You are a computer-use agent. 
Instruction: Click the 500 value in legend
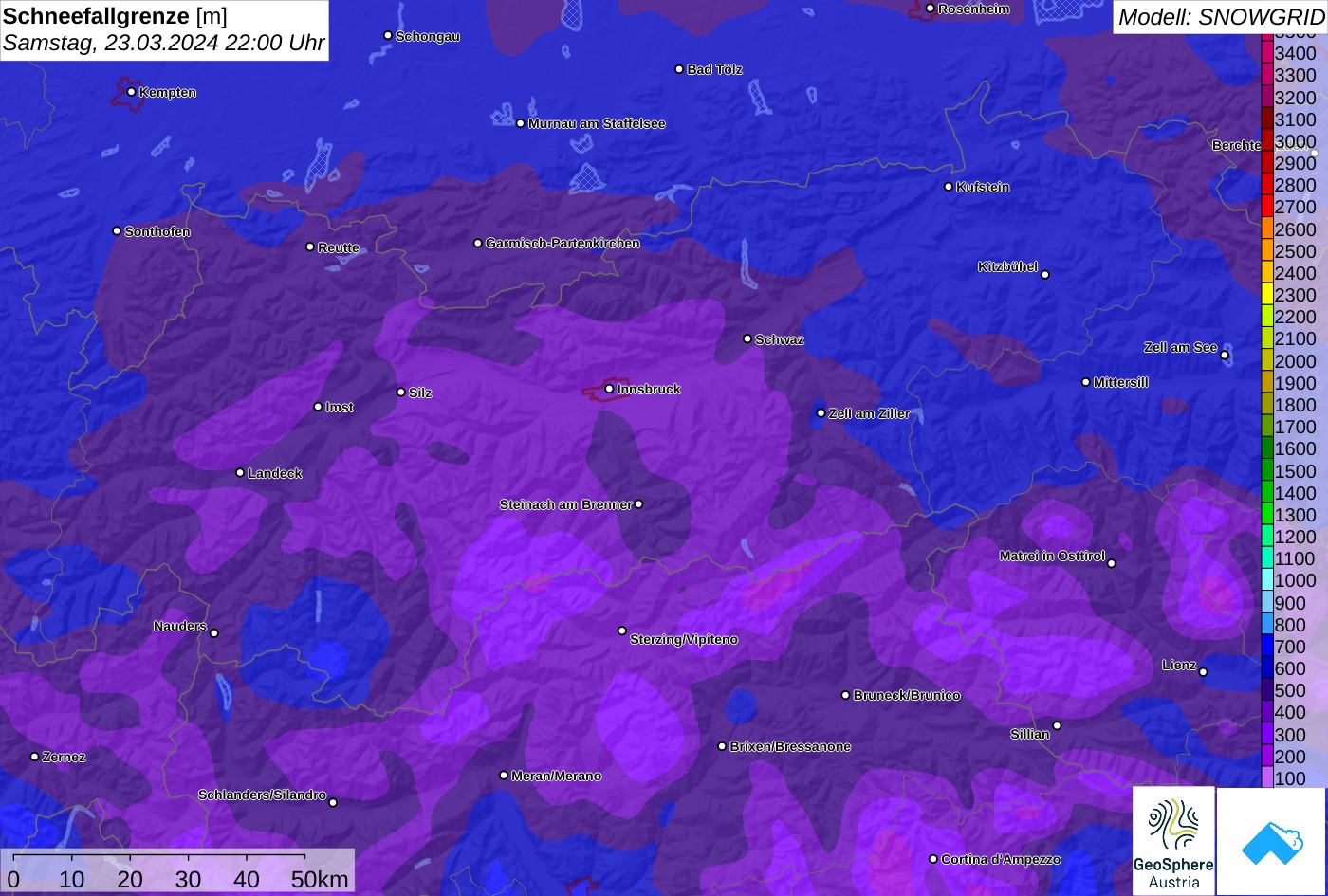1291,690
